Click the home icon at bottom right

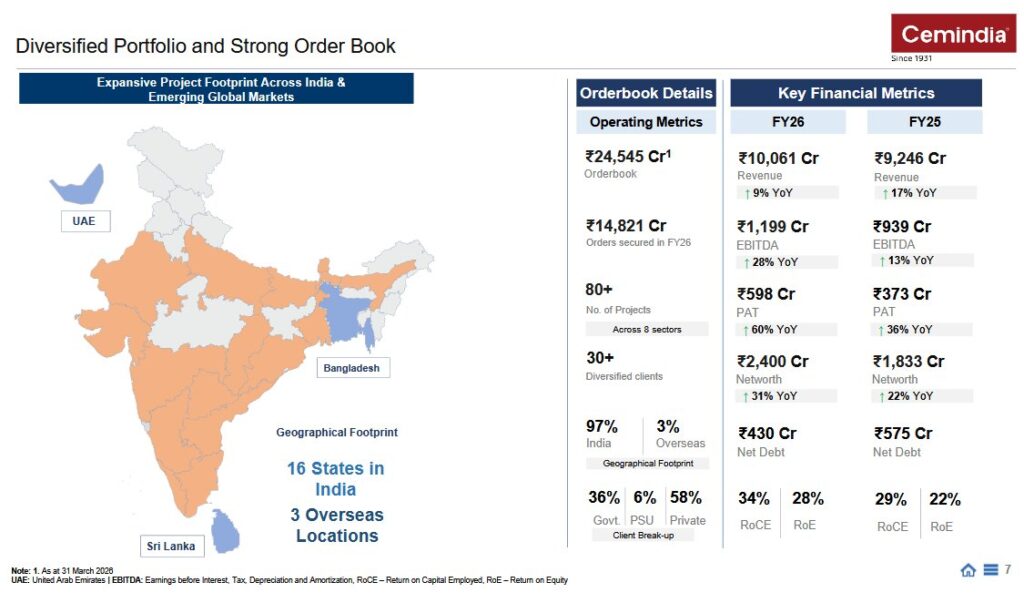tap(968, 570)
